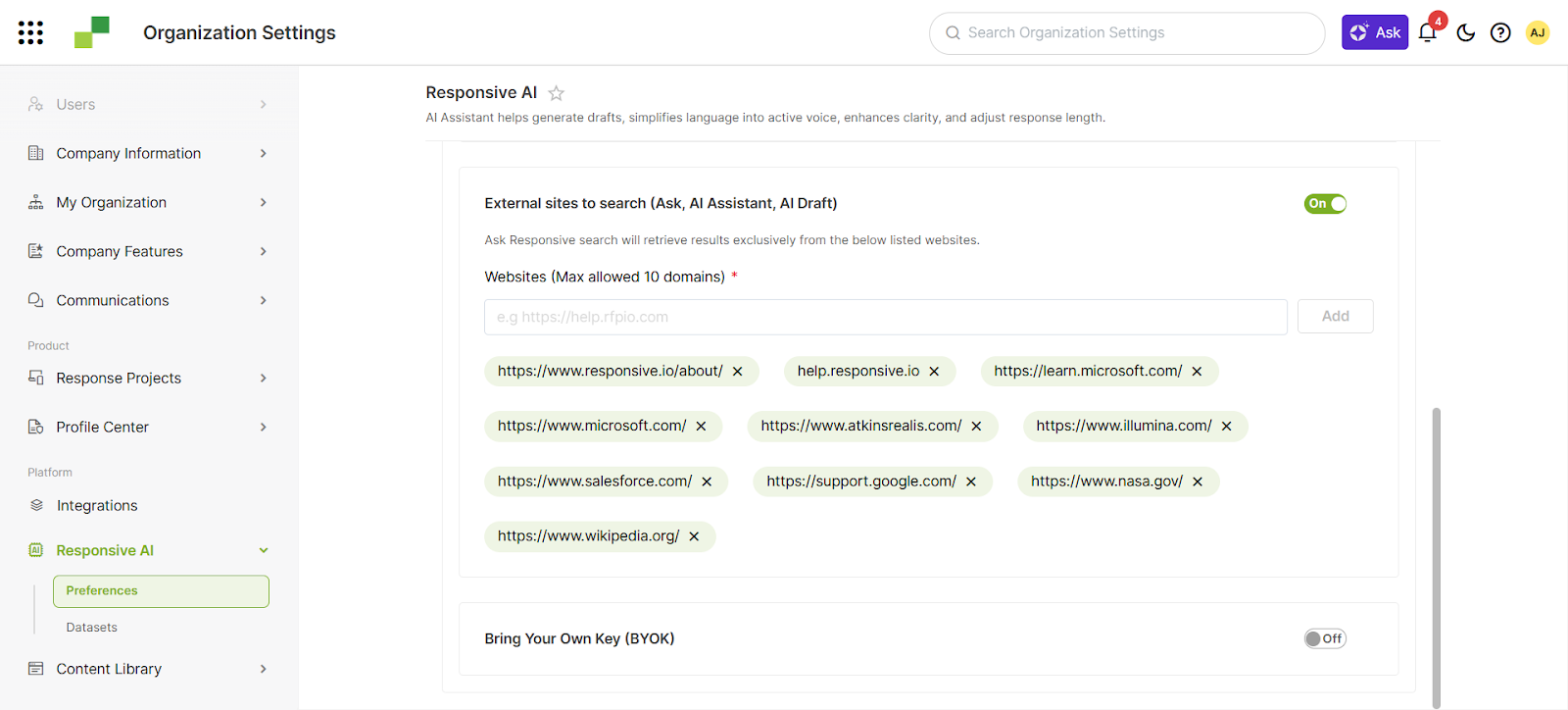Click the Response Projects icon
This screenshot has width=1568, height=710.
(x=36, y=378)
